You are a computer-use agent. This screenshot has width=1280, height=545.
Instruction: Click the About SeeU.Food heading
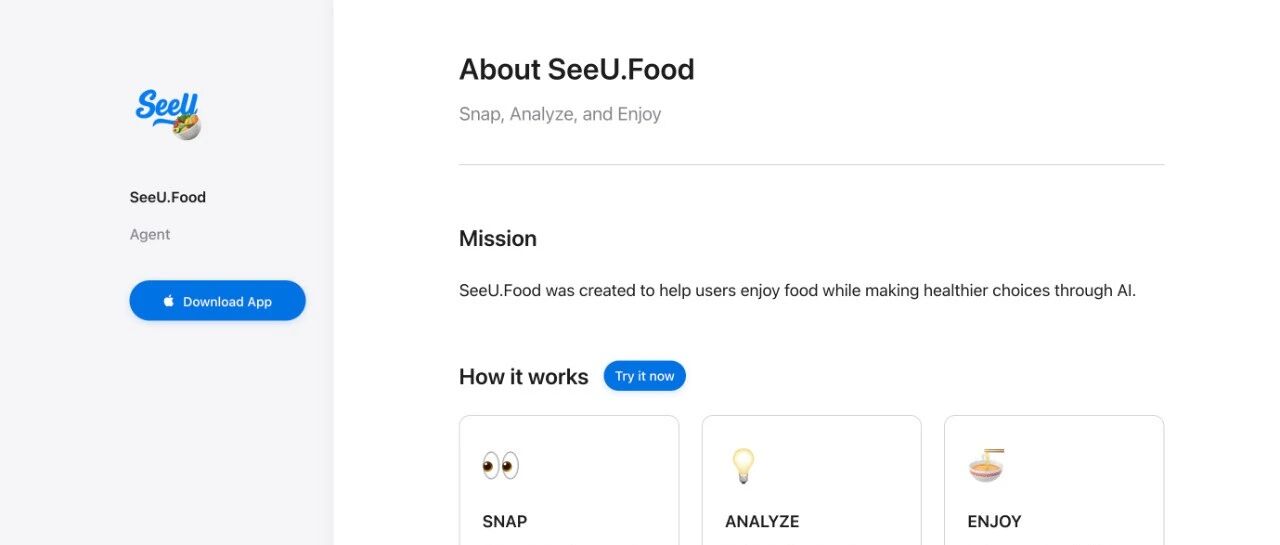tap(576, 70)
